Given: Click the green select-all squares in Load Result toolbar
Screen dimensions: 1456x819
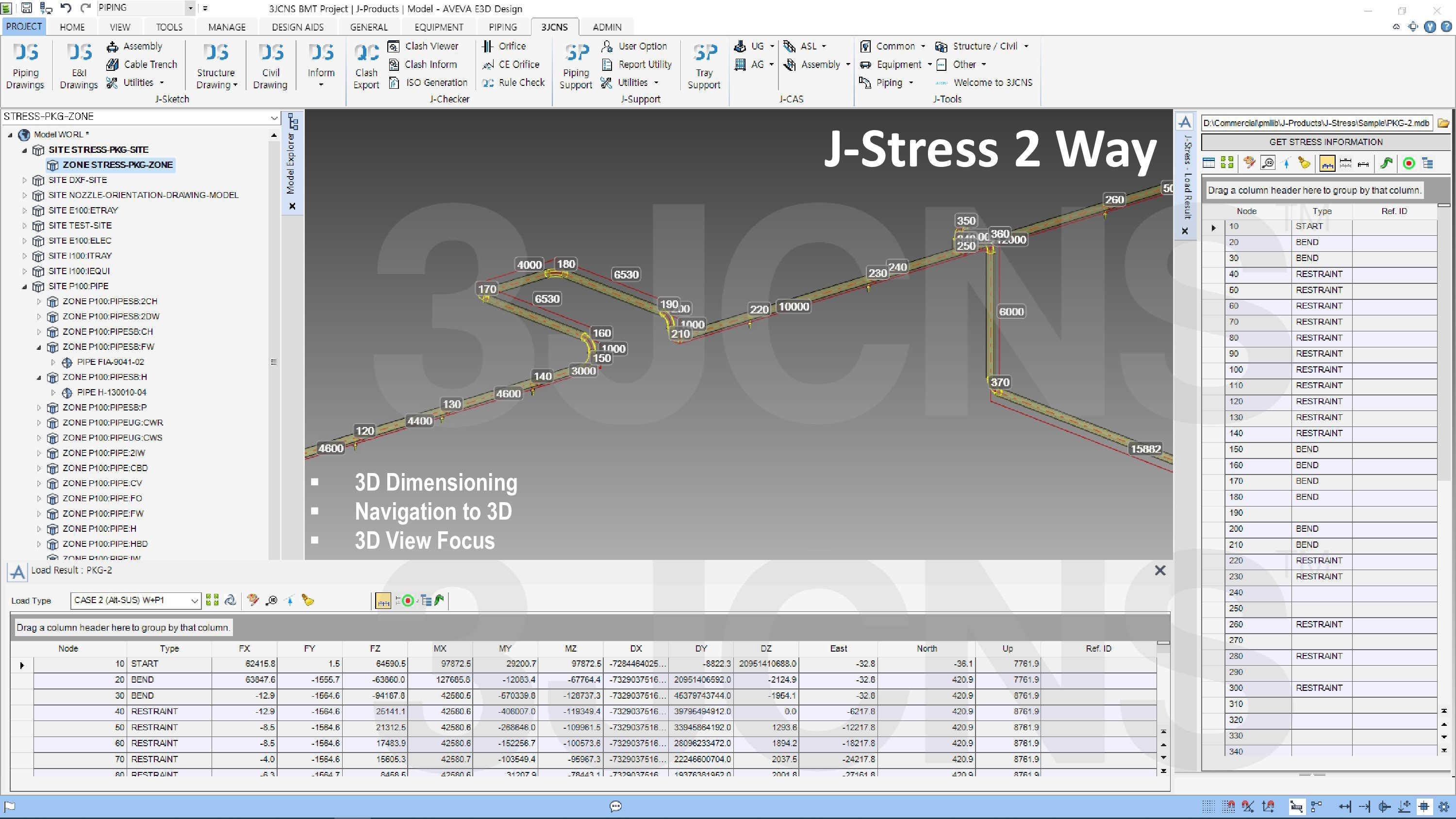Looking at the screenshot, I should [213, 600].
